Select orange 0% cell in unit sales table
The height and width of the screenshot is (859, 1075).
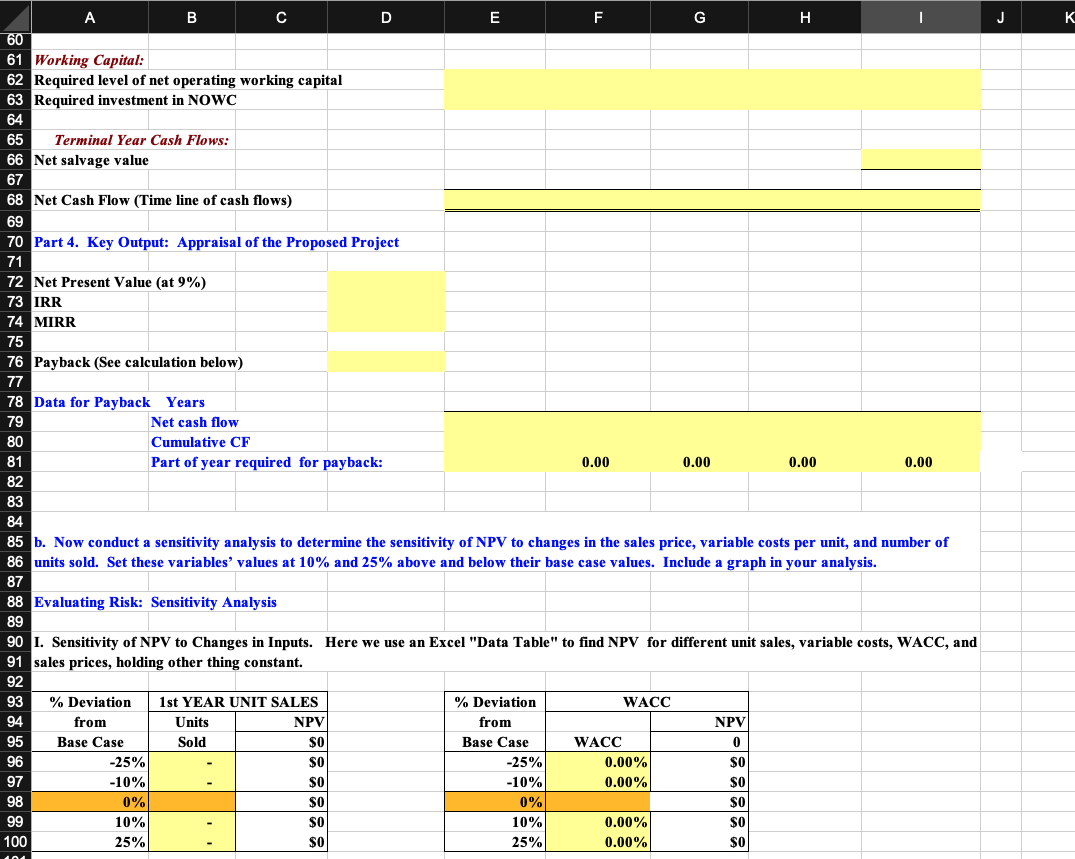pyautogui.click(x=90, y=801)
